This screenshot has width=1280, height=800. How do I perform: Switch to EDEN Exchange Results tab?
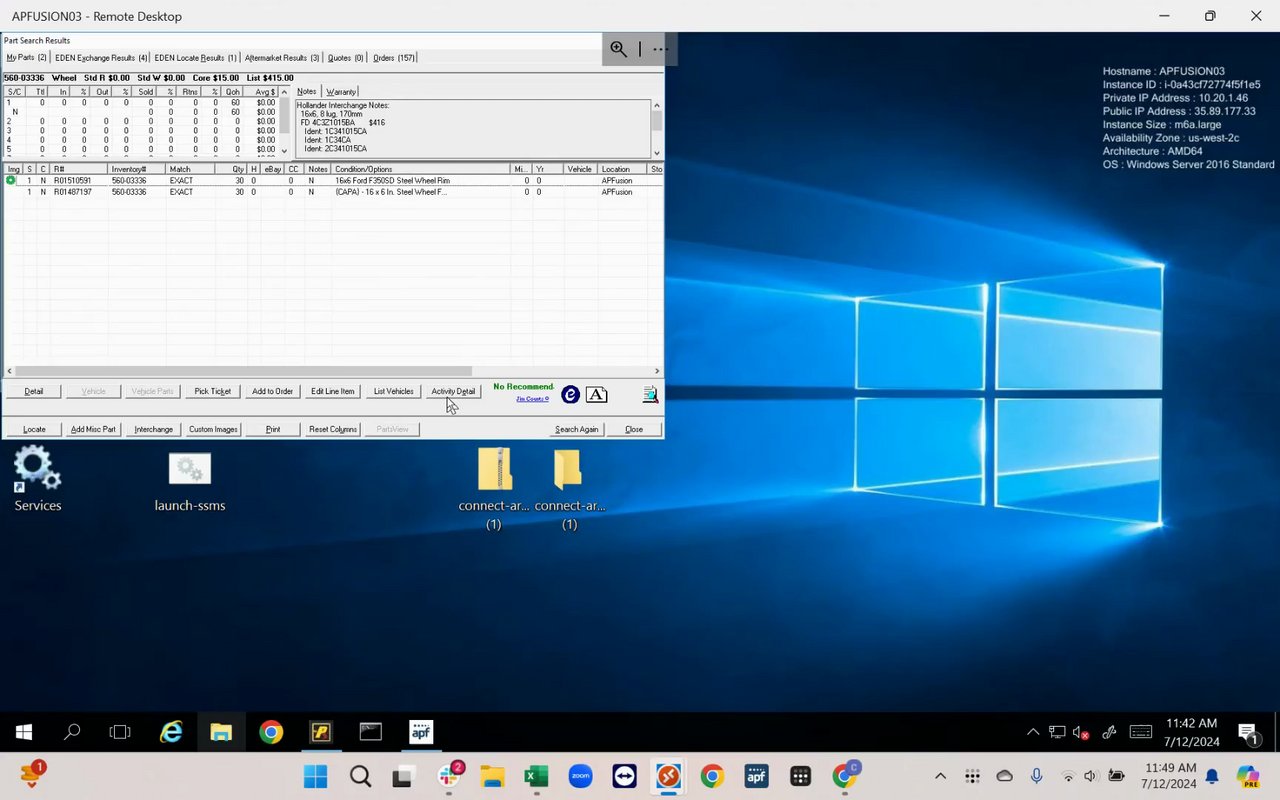[x=101, y=58]
